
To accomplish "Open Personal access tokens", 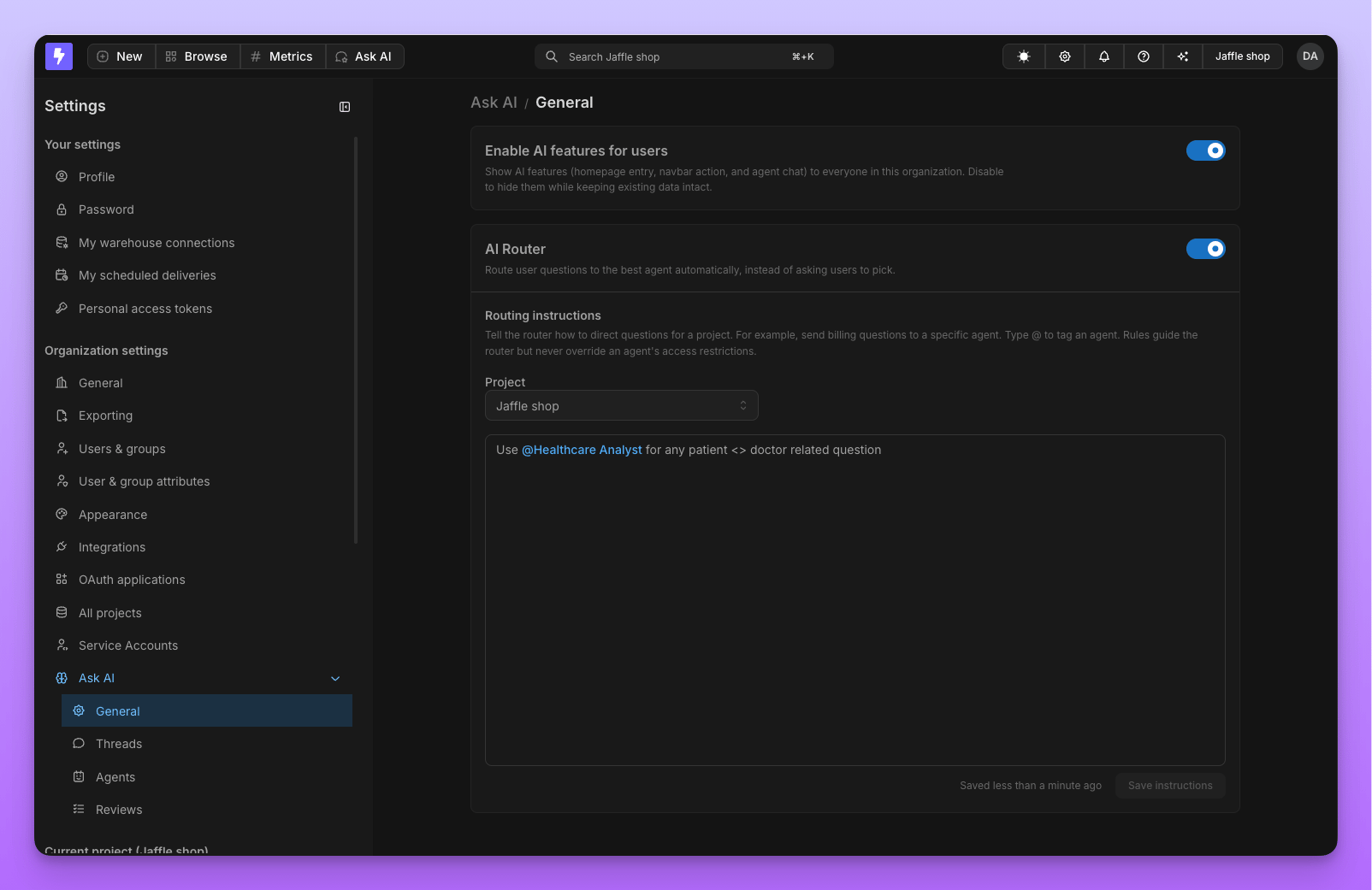I will (x=198, y=309).
